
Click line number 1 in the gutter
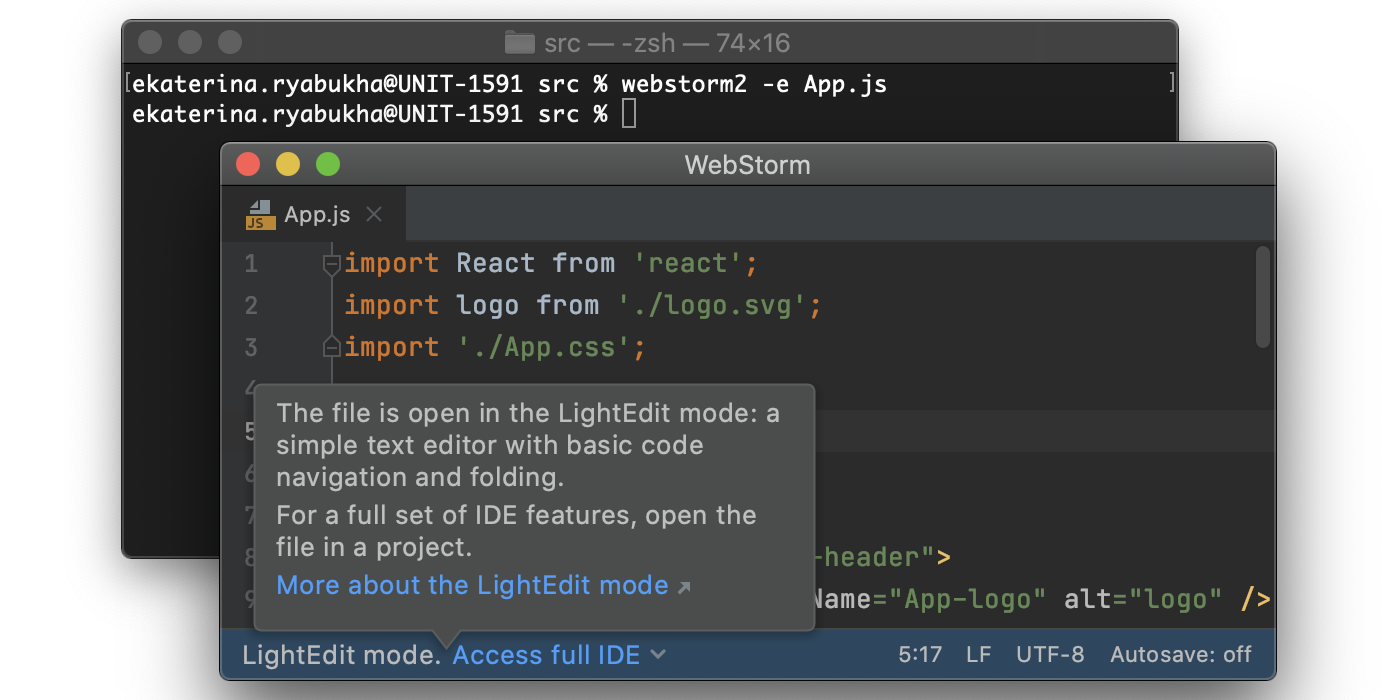coord(250,264)
